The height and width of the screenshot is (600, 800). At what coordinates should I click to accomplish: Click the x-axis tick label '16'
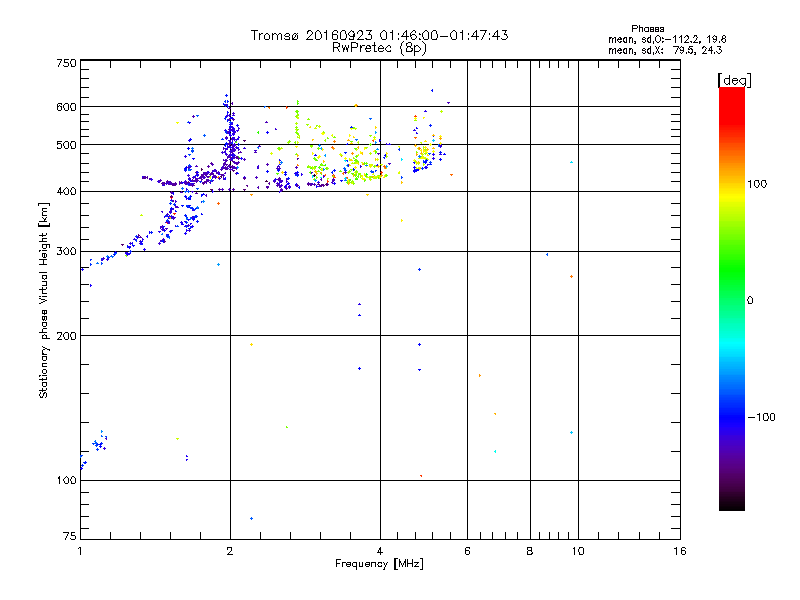coord(680,551)
